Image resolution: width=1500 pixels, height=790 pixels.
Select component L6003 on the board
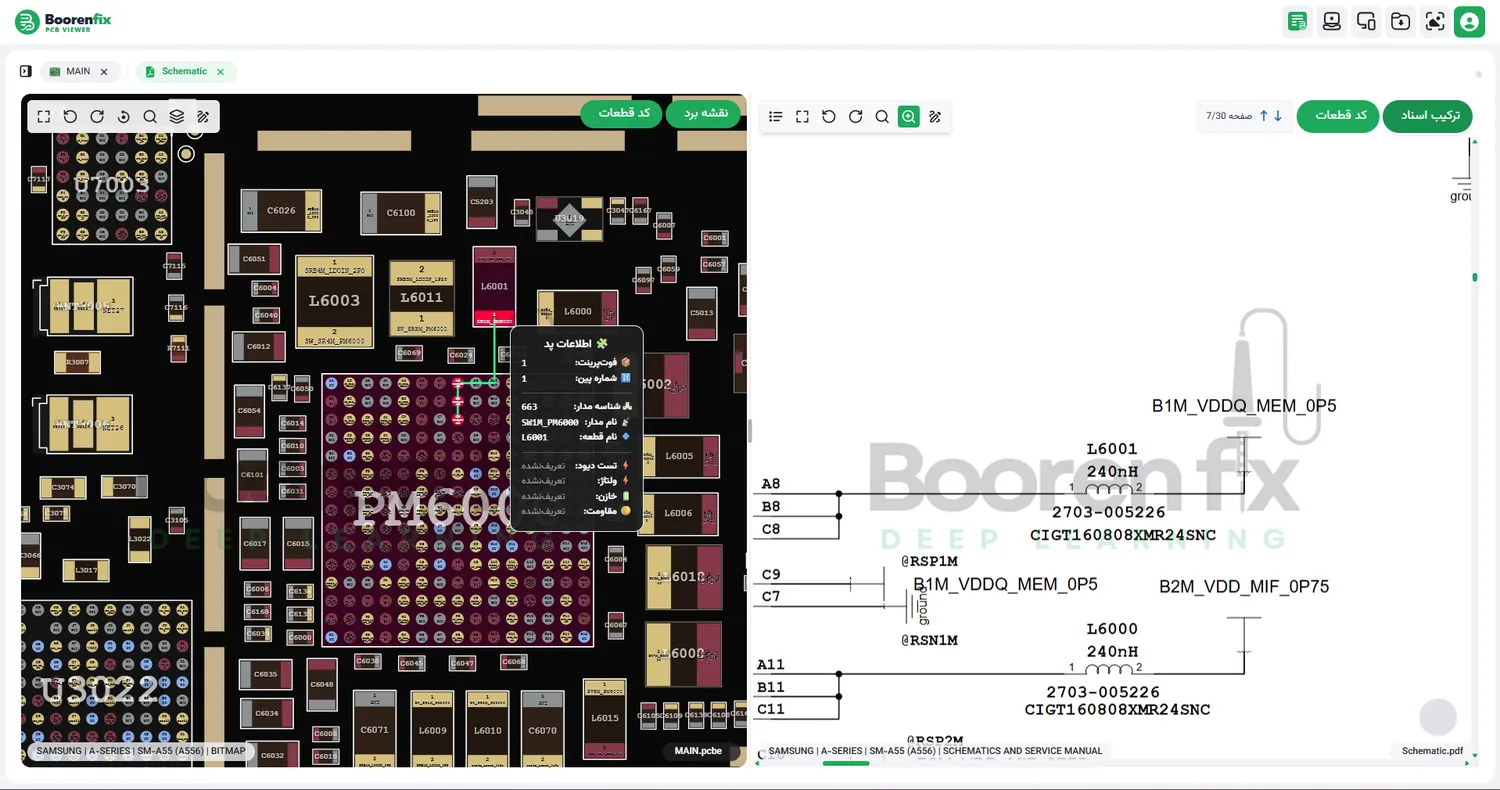[334, 301]
